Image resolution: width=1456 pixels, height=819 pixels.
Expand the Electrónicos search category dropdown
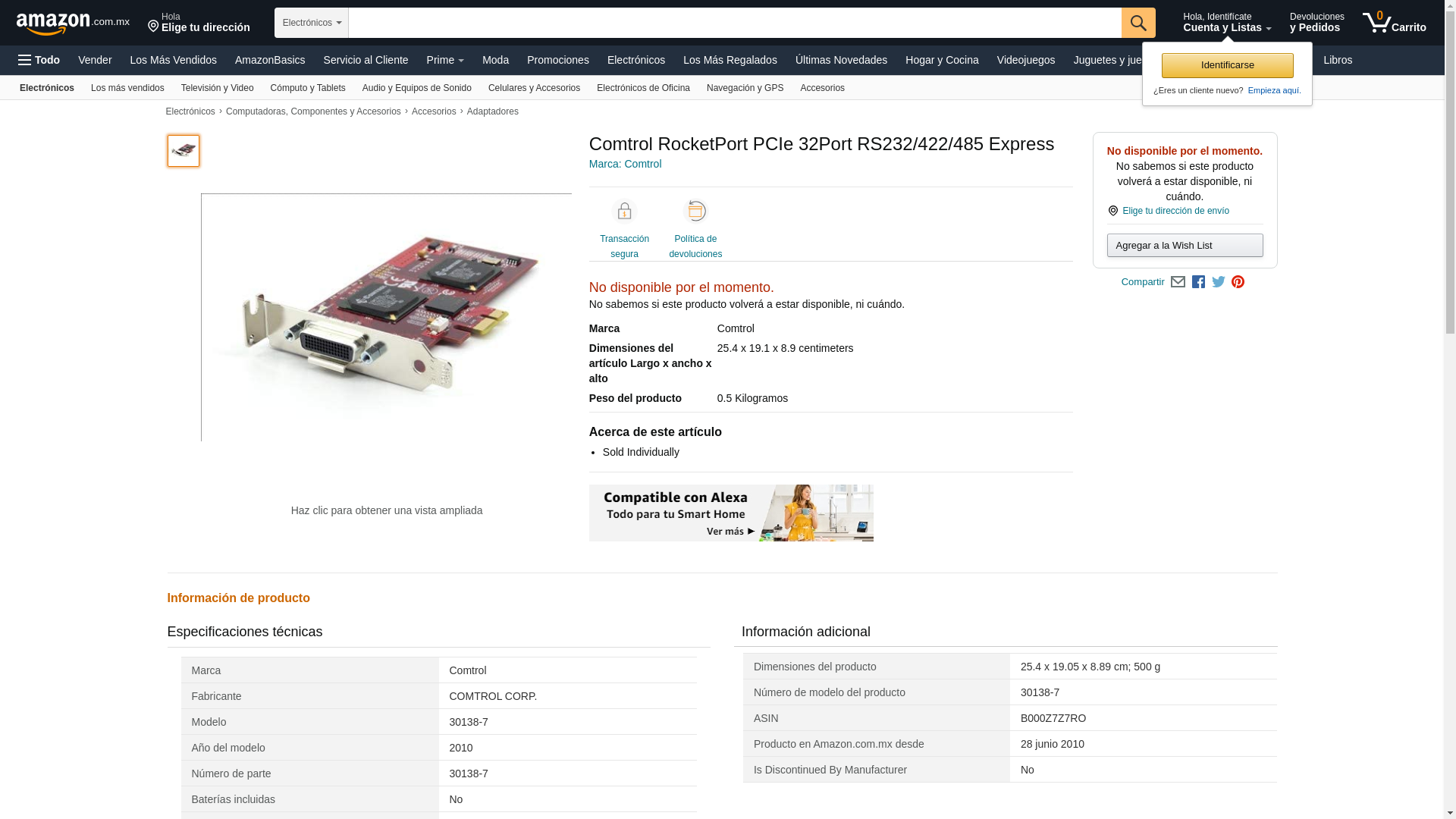(312, 23)
